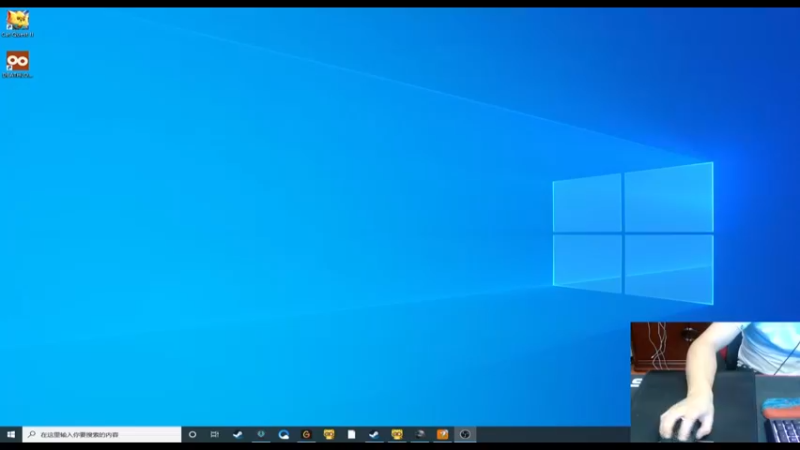Open the Cat Quest II desktop shortcut
The width and height of the screenshot is (800, 450).
pyautogui.click(x=17, y=23)
